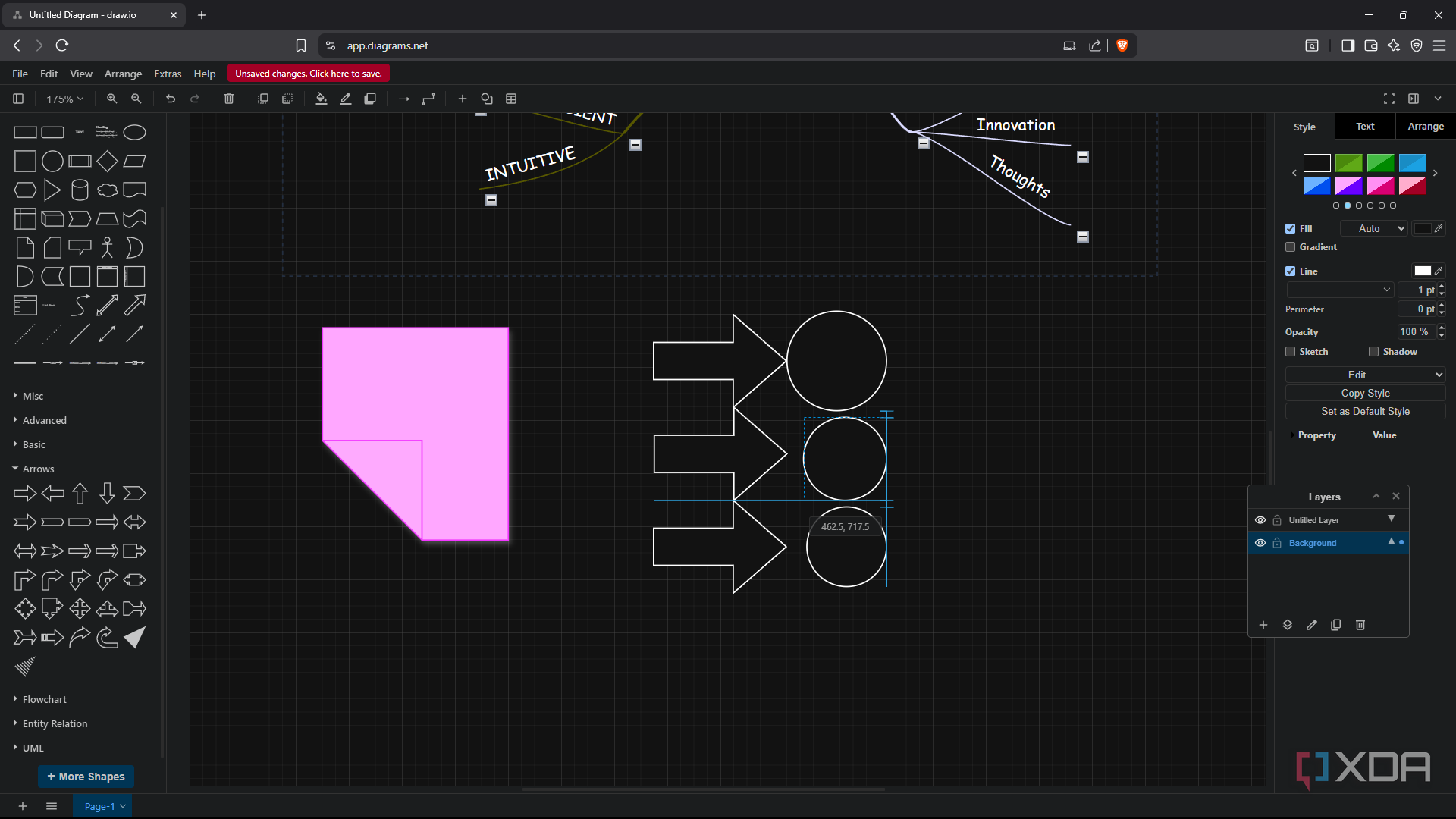Image resolution: width=1456 pixels, height=819 pixels.
Task: Click the Delete trash icon in the toolbar
Action: [x=229, y=99]
